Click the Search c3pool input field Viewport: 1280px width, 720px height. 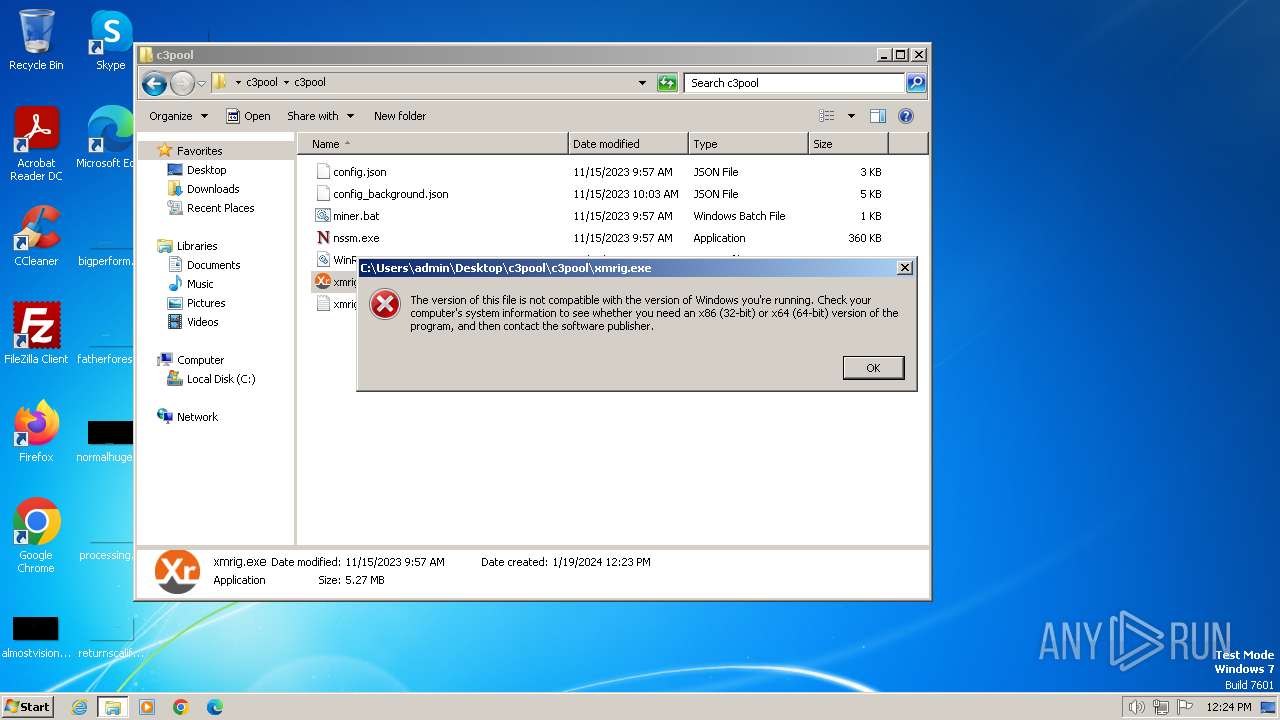tap(794, 83)
